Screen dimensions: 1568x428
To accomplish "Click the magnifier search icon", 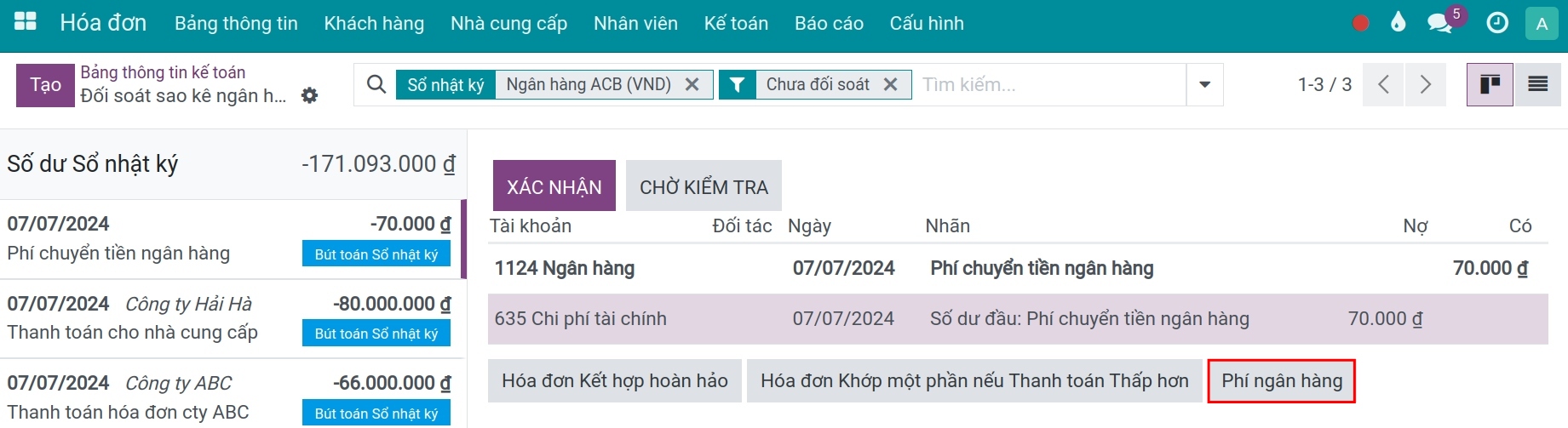I will [x=376, y=84].
